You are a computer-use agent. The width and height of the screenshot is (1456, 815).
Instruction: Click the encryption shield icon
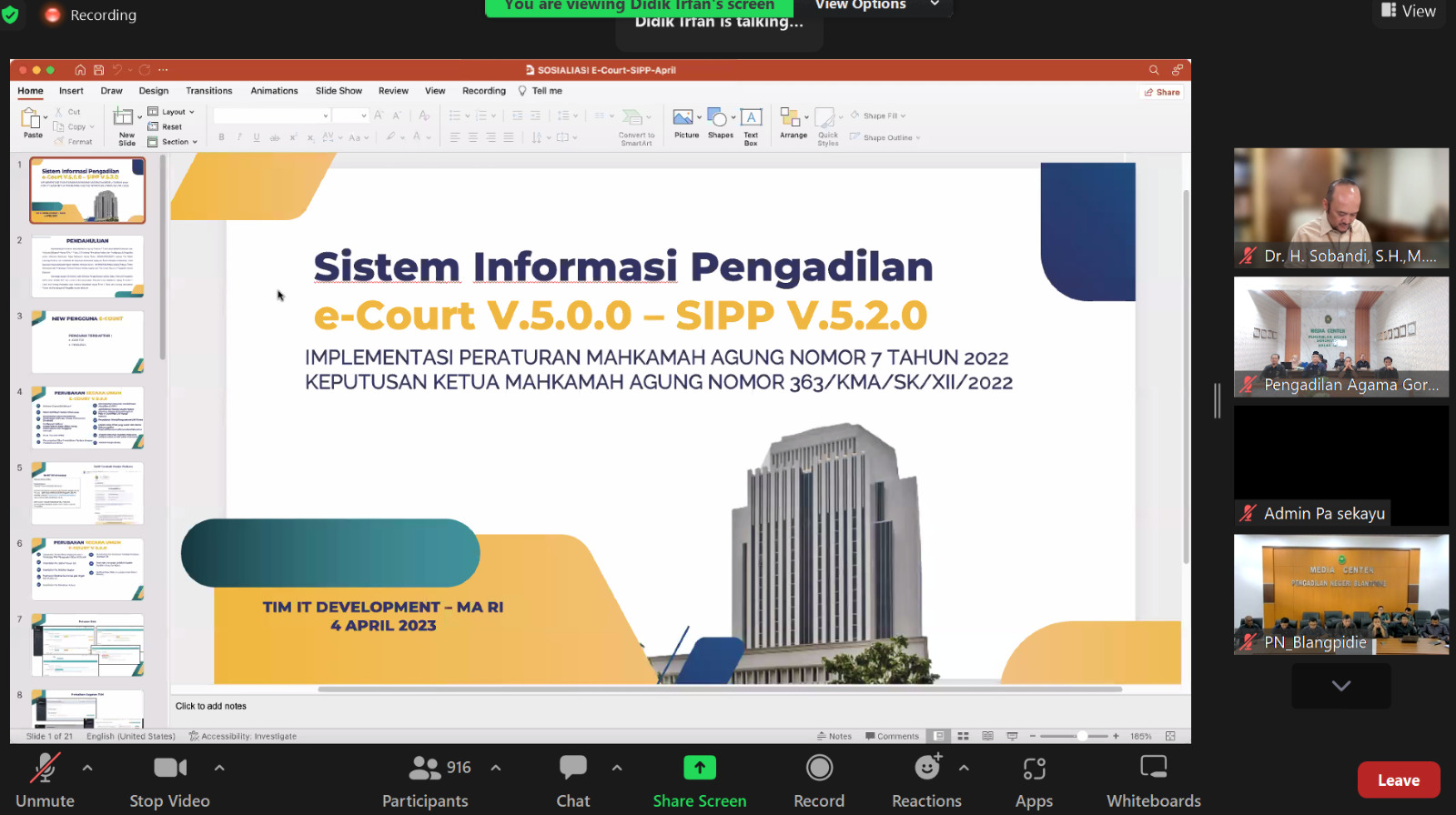click(11, 15)
